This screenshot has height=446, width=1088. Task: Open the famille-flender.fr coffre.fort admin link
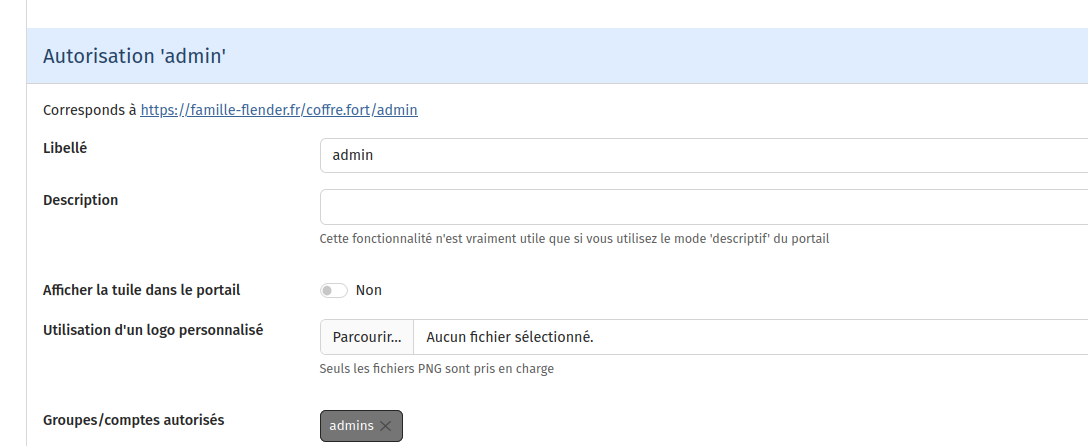(279, 110)
